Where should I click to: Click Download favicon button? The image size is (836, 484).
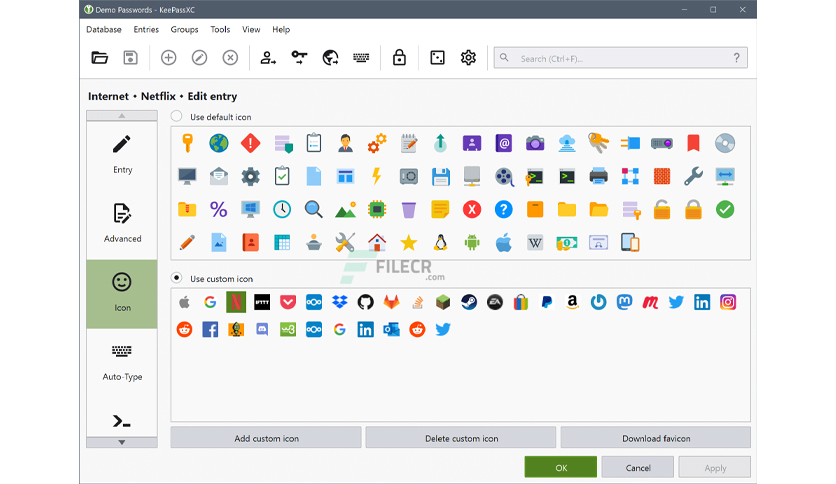(x=656, y=438)
